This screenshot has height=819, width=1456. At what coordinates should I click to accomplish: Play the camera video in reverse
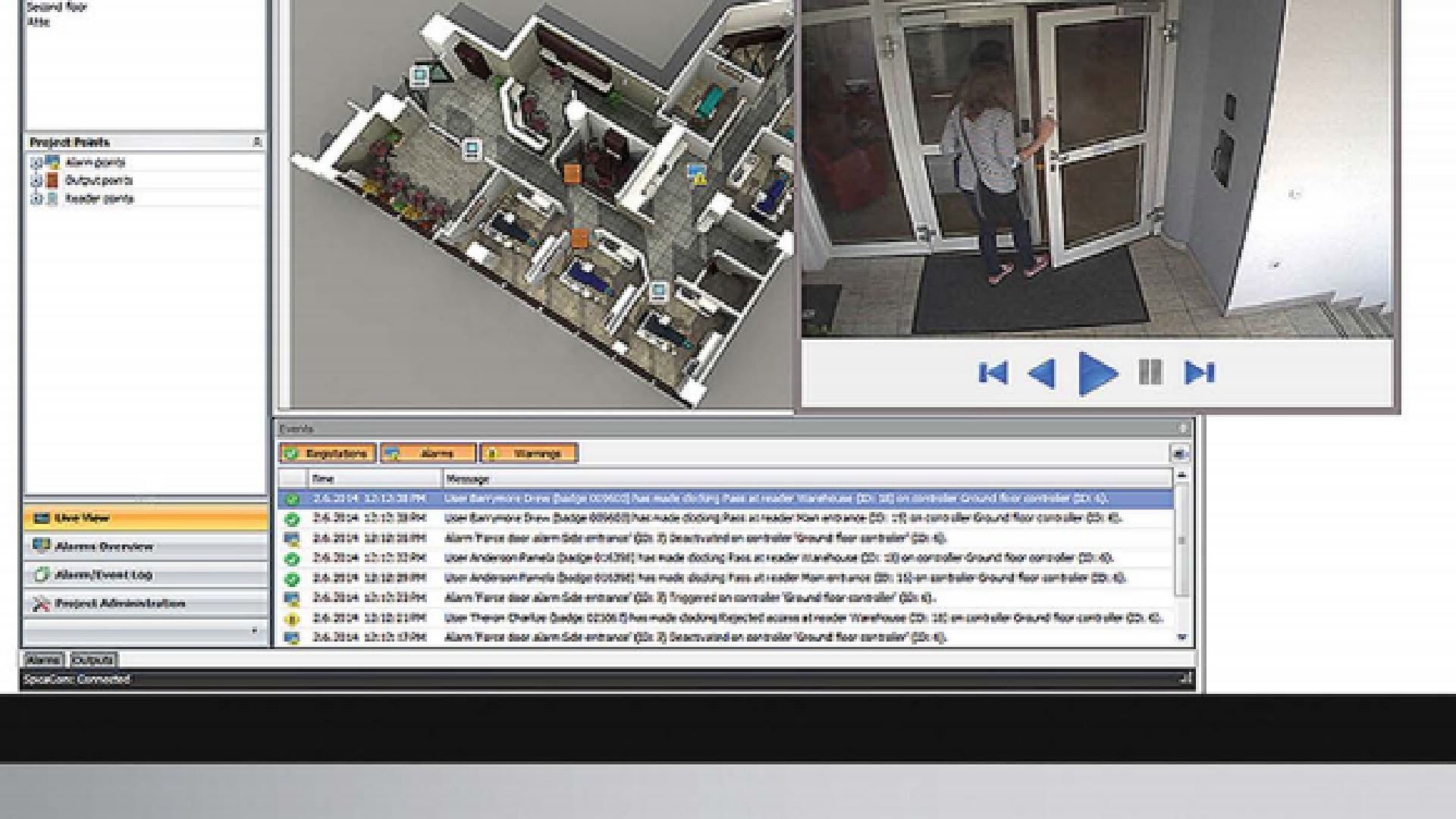1041,373
